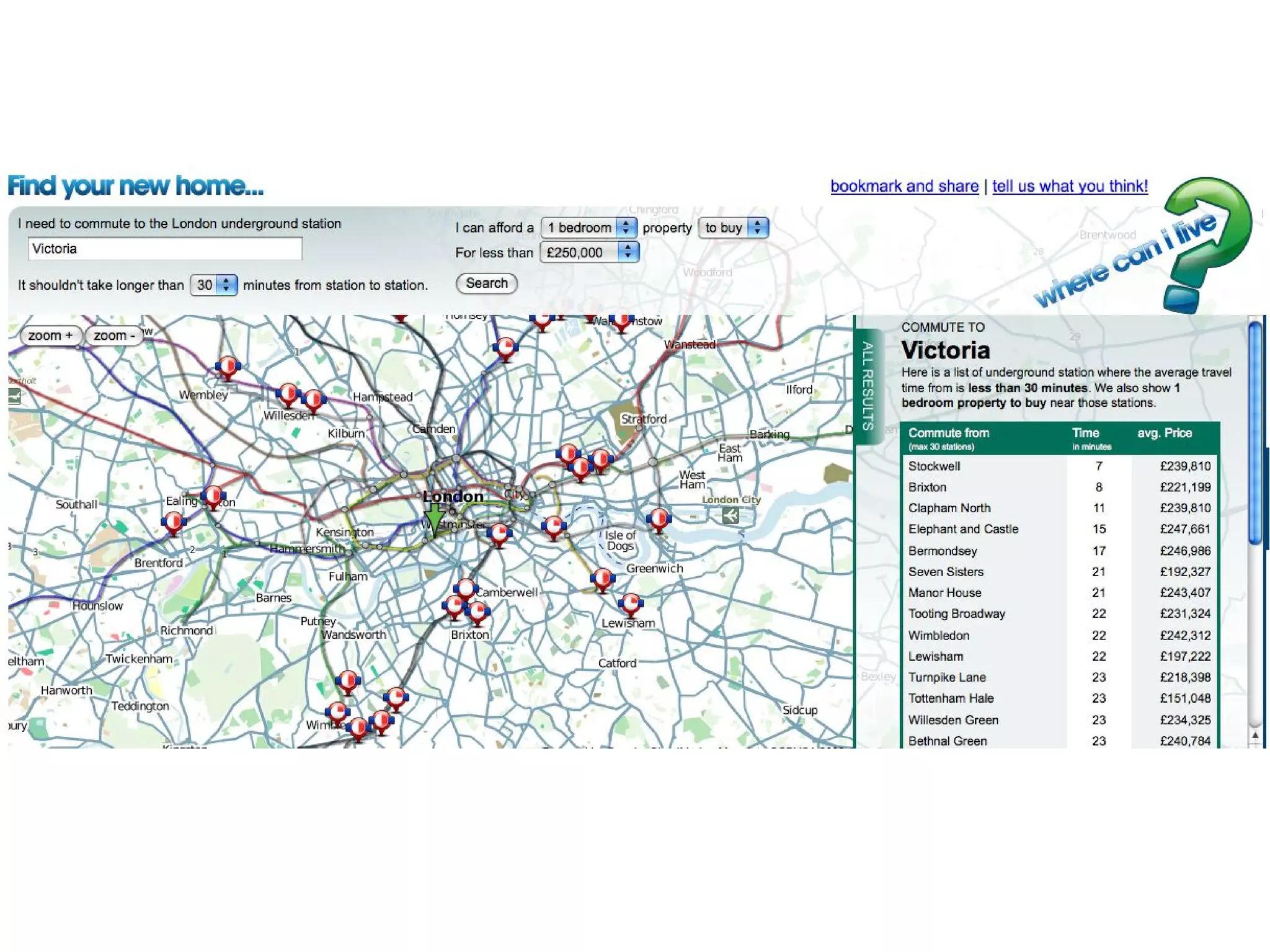The height and width of the screenshot is (952, 1270).
Task: Click the £221,199 price cell
Action: pyautogui.click(x=1185, y=487)
